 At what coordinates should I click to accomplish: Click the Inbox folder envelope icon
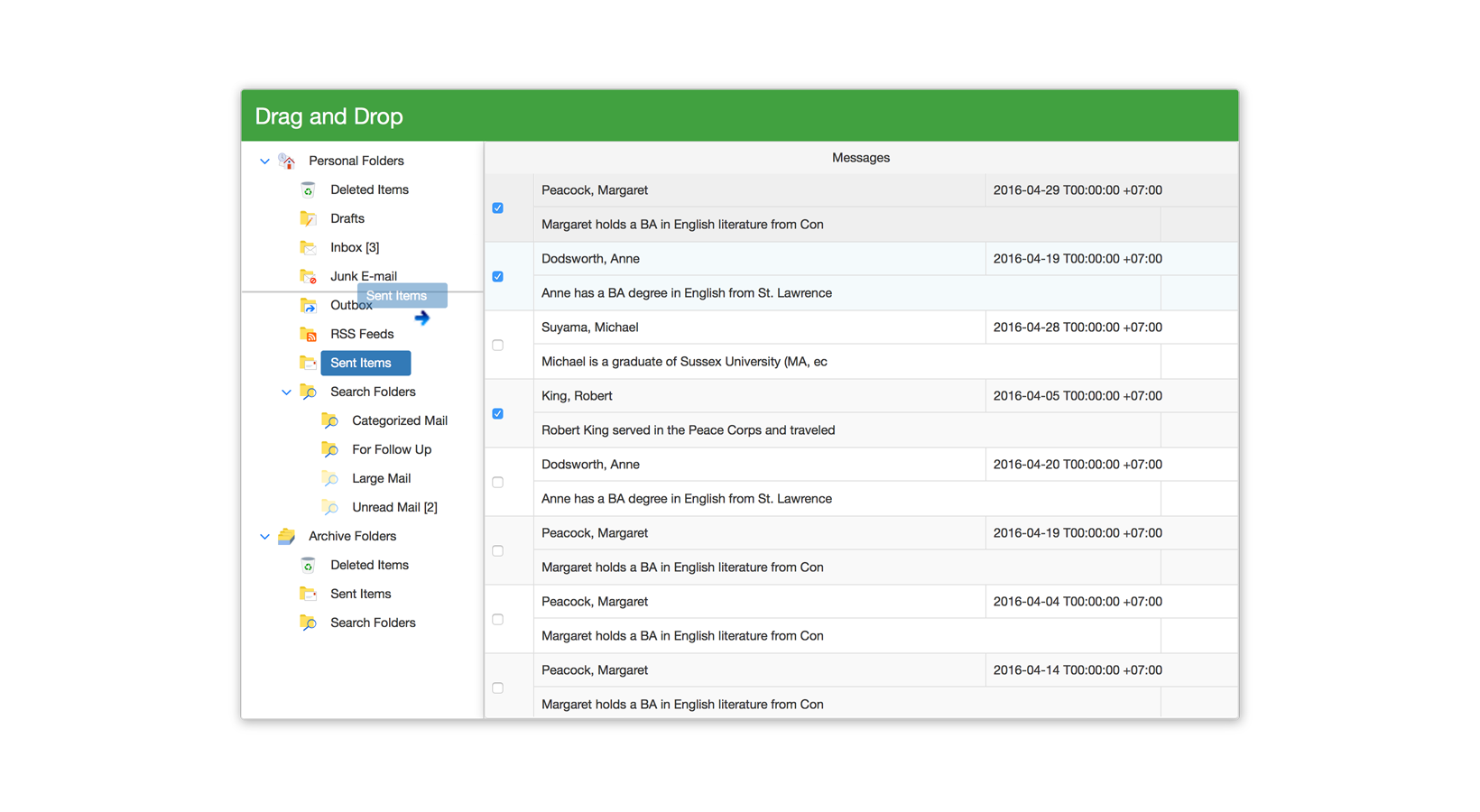click(308, 247)
